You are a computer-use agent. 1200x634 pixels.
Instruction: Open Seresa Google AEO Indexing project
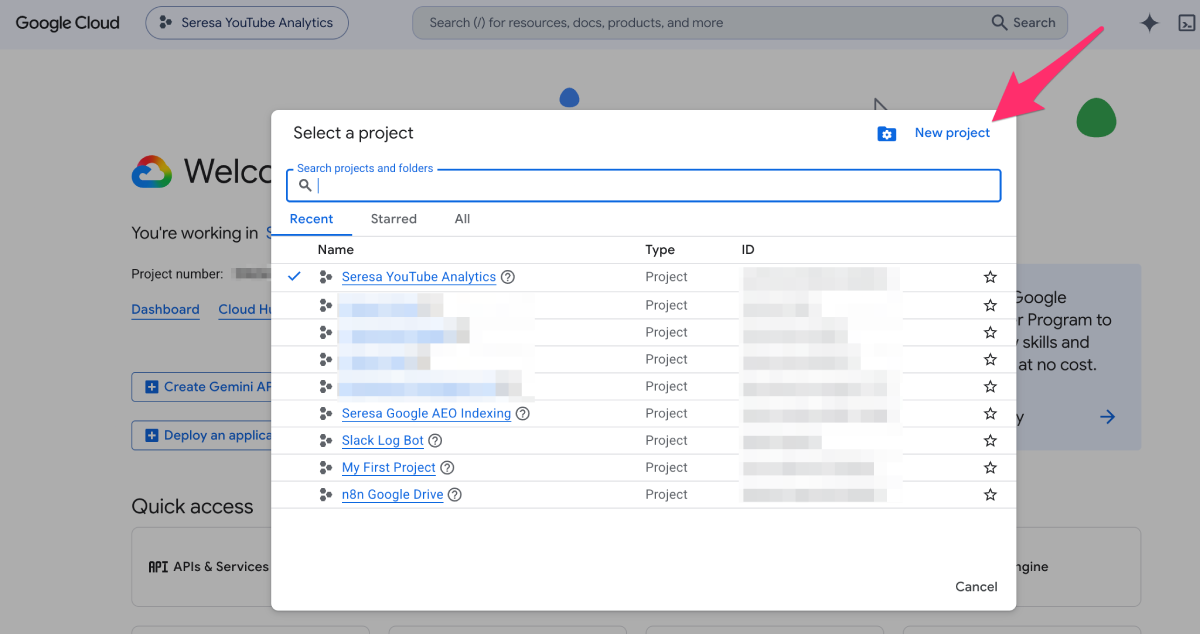[426, 413]
